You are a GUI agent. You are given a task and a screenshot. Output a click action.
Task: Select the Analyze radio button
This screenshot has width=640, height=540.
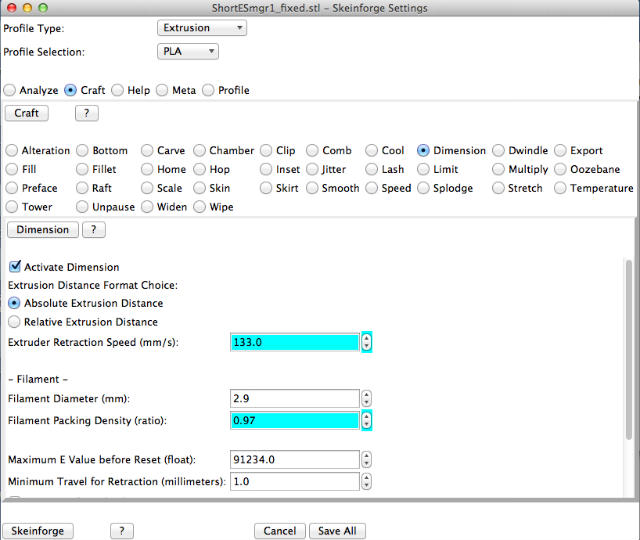coord(10,90)
